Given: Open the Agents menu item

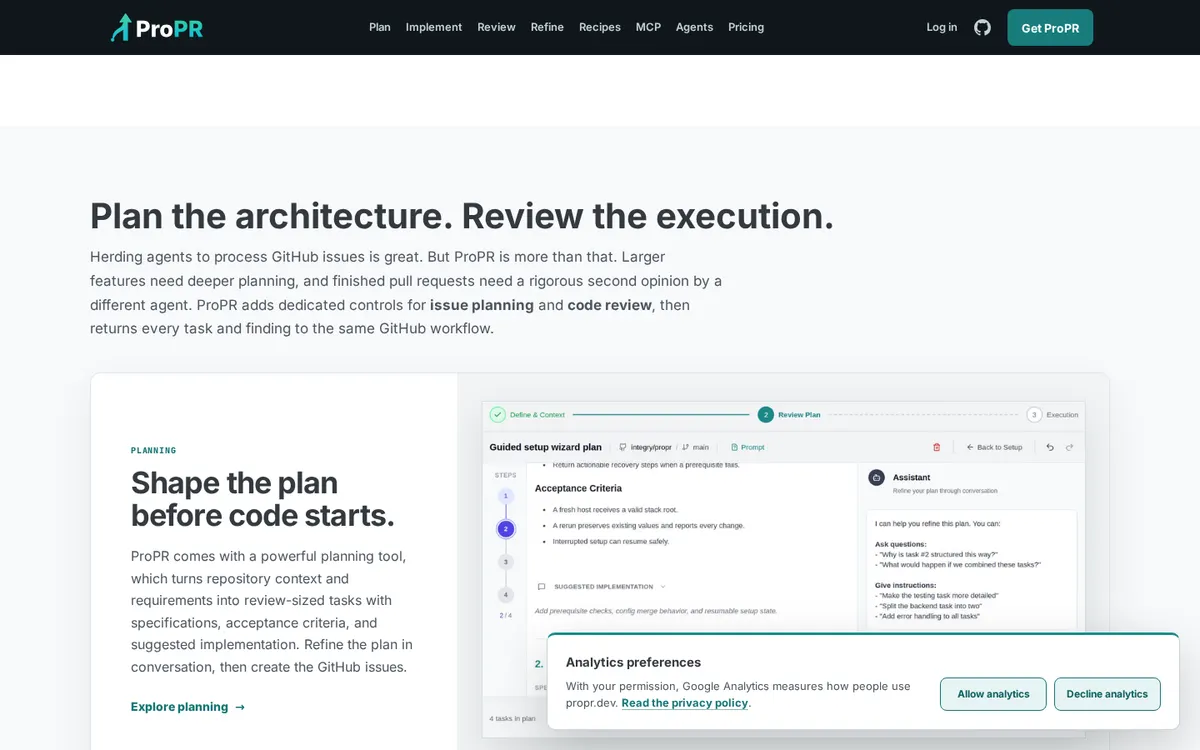Looking at the screenshot, I should 694,27.
